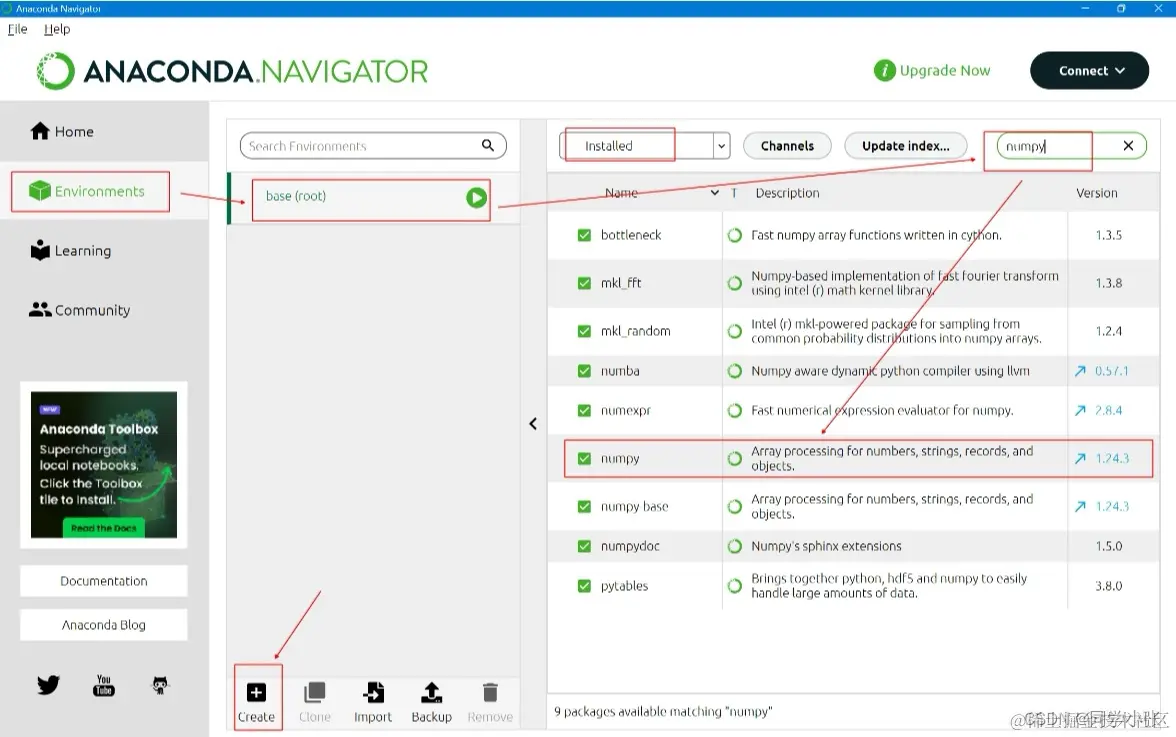Click the upgrade arrow beside numpy 1.24.3
This screenshot has width=1176, height=737.
pos(1080,458)
